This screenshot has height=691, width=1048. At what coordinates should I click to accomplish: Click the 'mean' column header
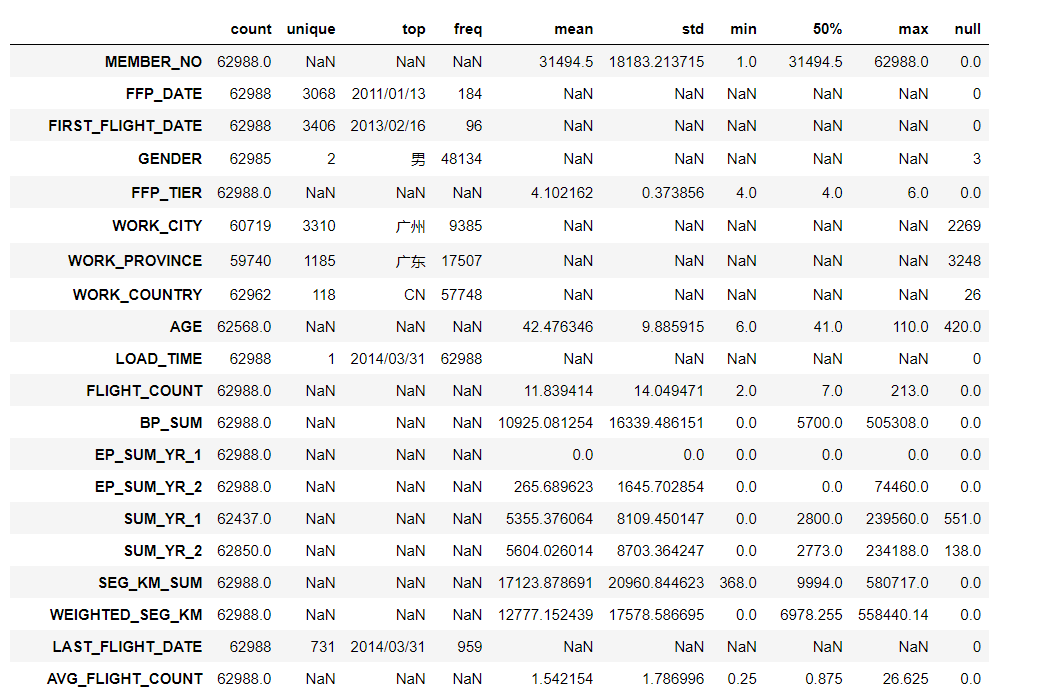pyautogui.click(x=573, y=29)
